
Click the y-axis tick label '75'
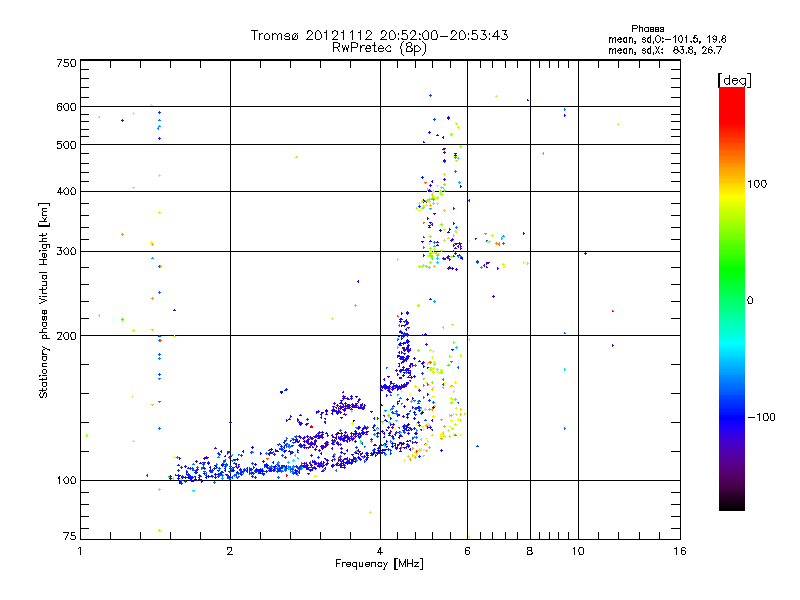[x=70, y=536]
